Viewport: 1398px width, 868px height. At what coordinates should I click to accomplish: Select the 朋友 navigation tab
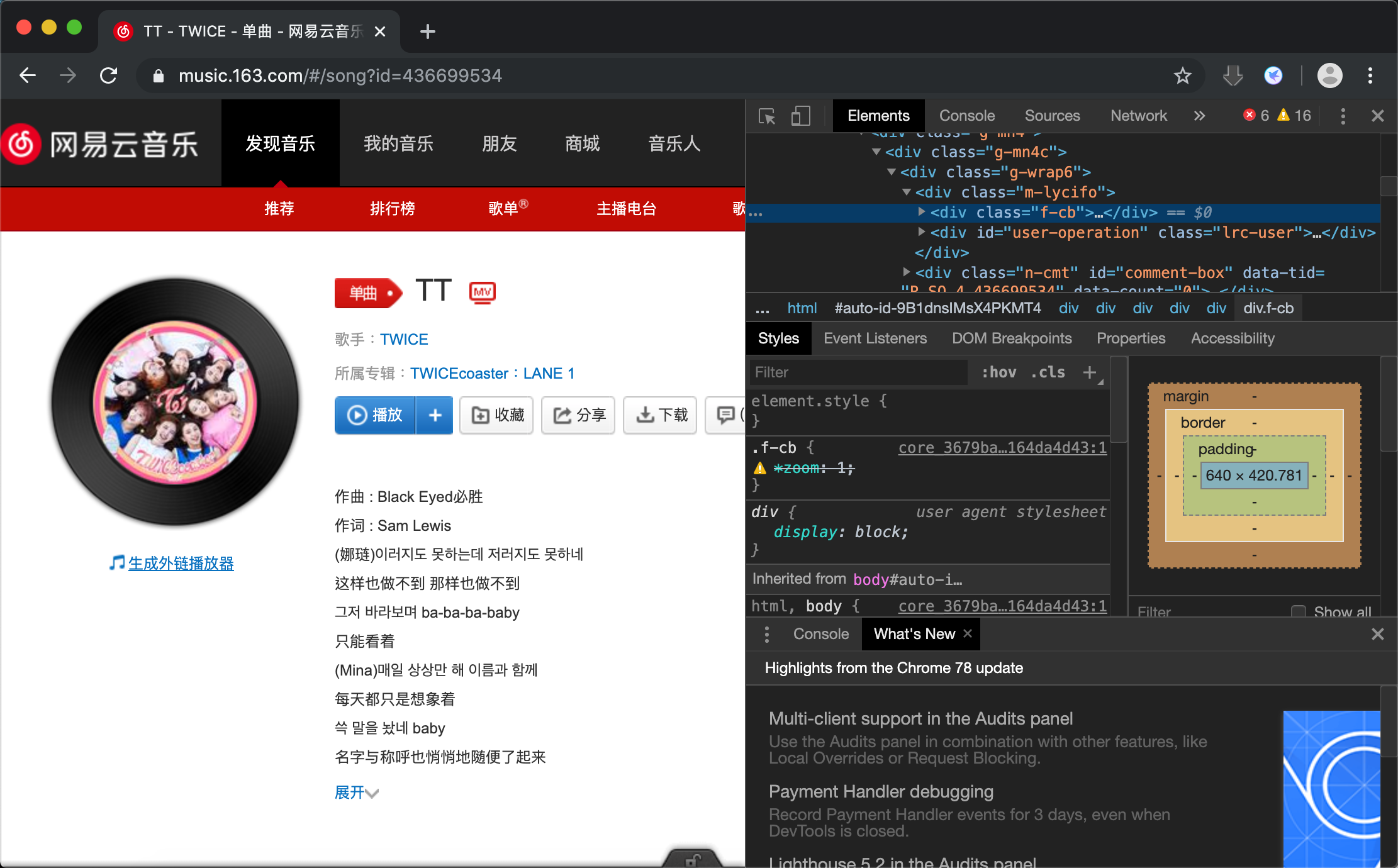(500, 143)
